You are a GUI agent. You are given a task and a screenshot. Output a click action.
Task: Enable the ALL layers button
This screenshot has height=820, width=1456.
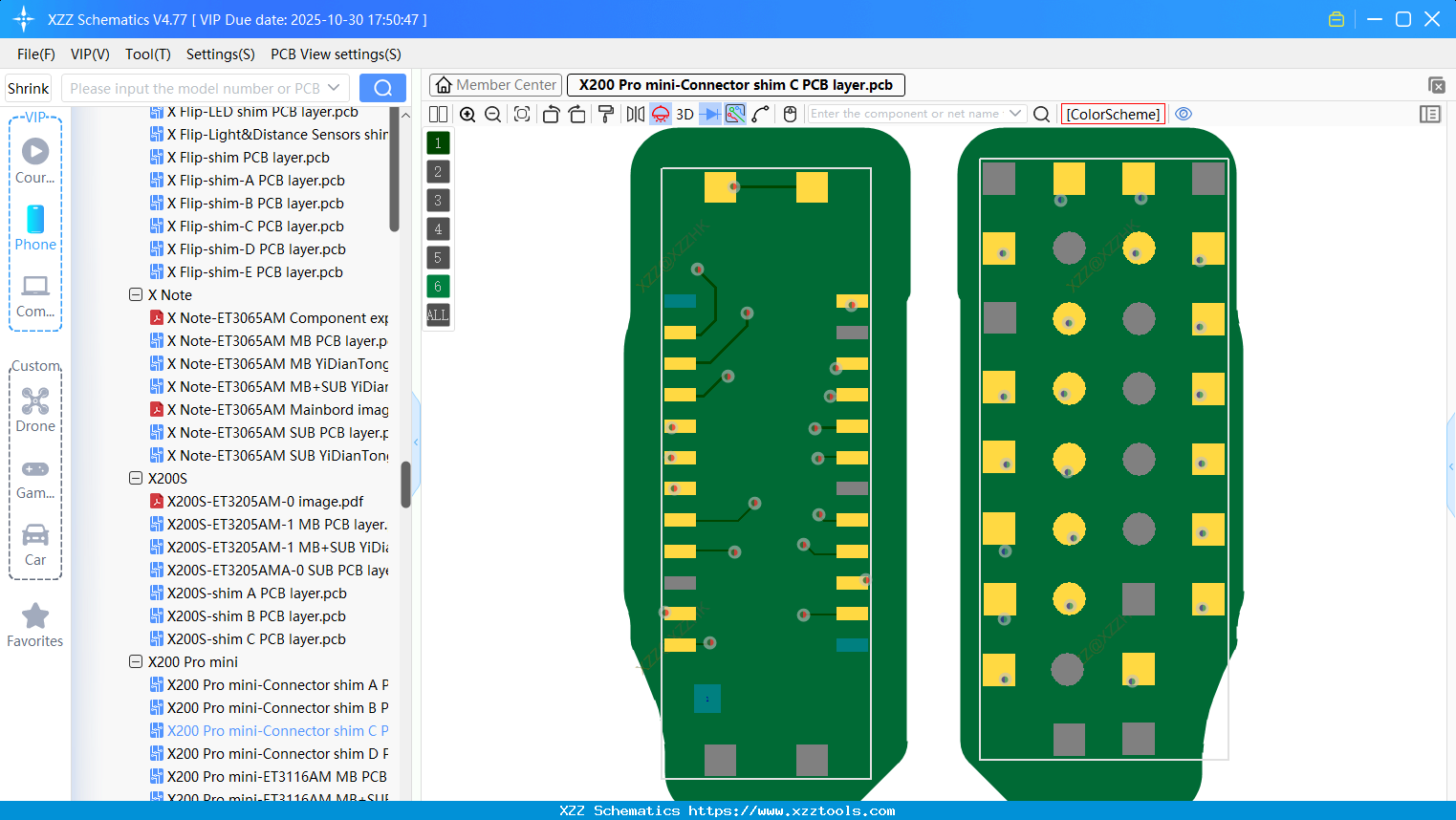point(437,315)
